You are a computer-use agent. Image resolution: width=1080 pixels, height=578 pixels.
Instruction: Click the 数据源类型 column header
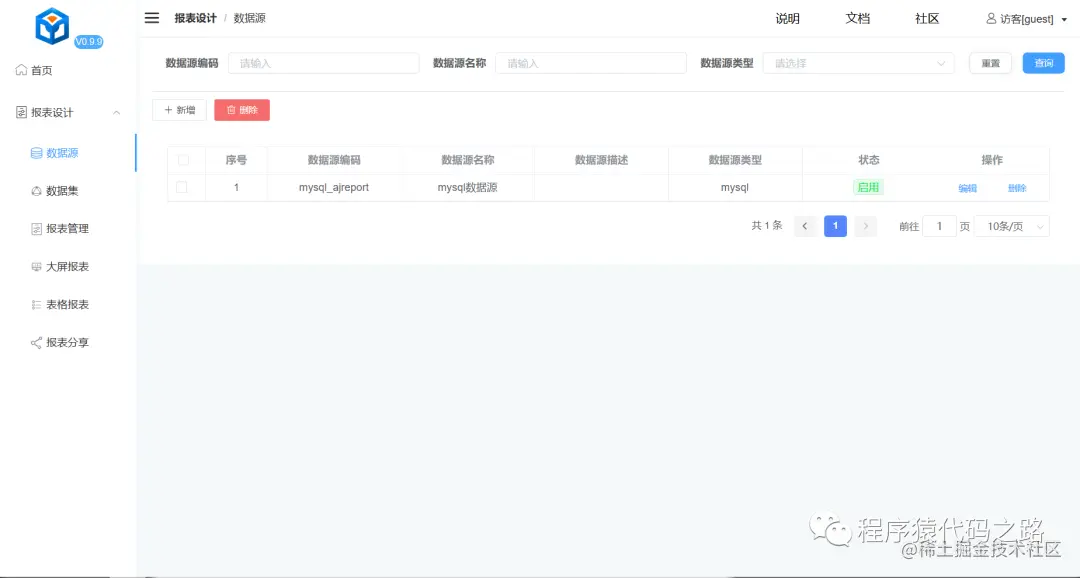735,160
